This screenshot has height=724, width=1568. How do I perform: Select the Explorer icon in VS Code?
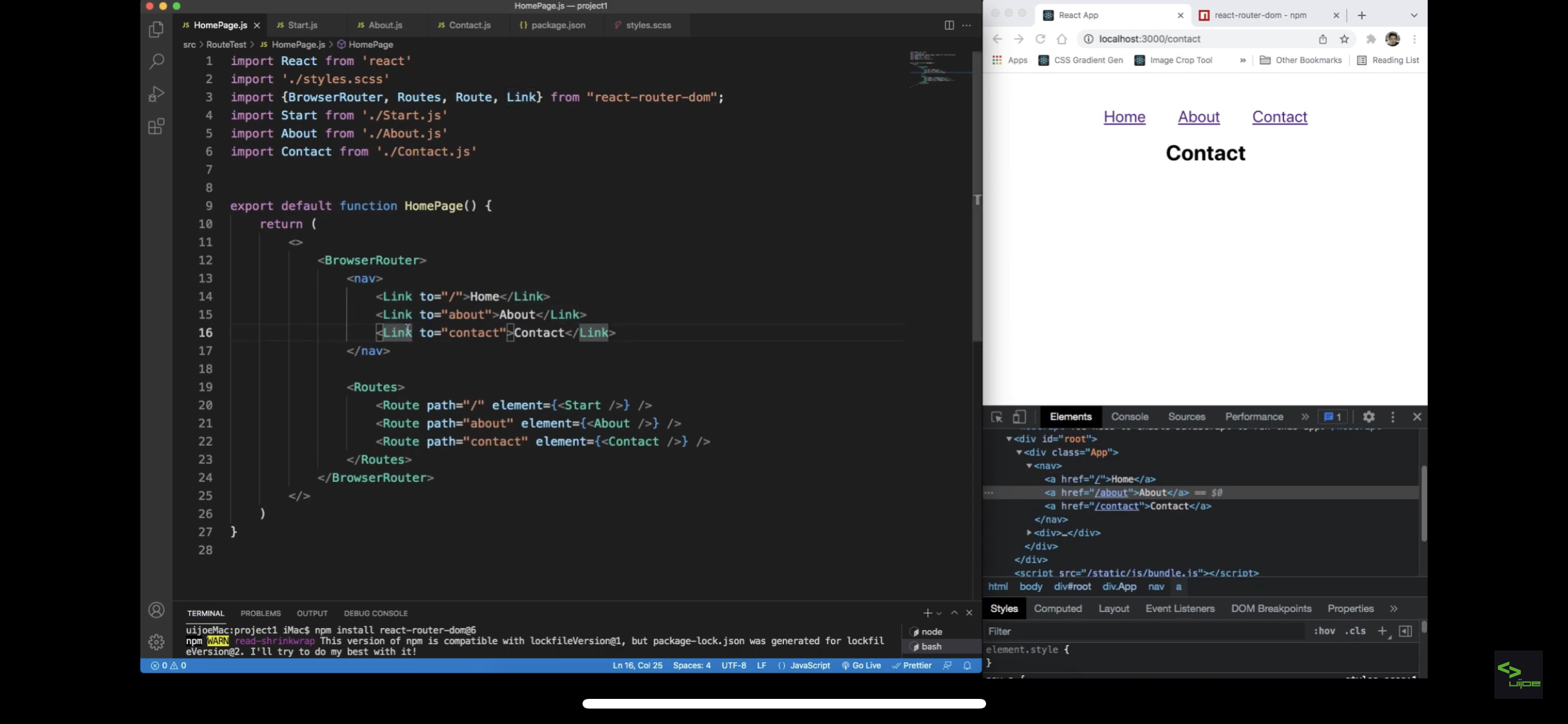156,29
